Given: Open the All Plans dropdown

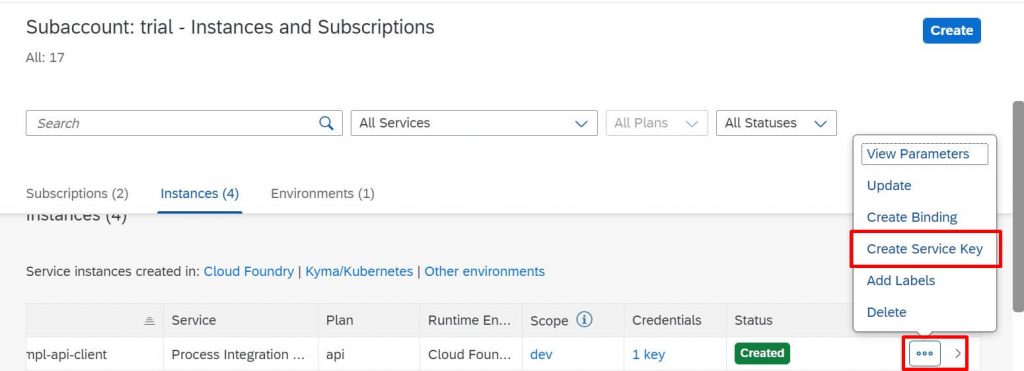Looking at the screenshot, I should (656, 123).
